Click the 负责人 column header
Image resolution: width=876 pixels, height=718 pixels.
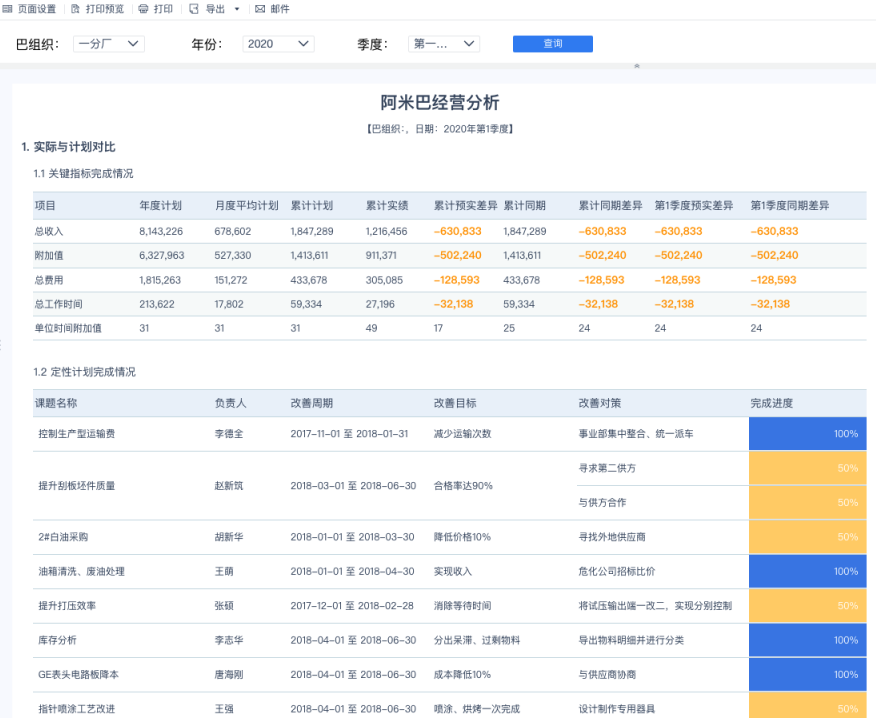point(230,403)
